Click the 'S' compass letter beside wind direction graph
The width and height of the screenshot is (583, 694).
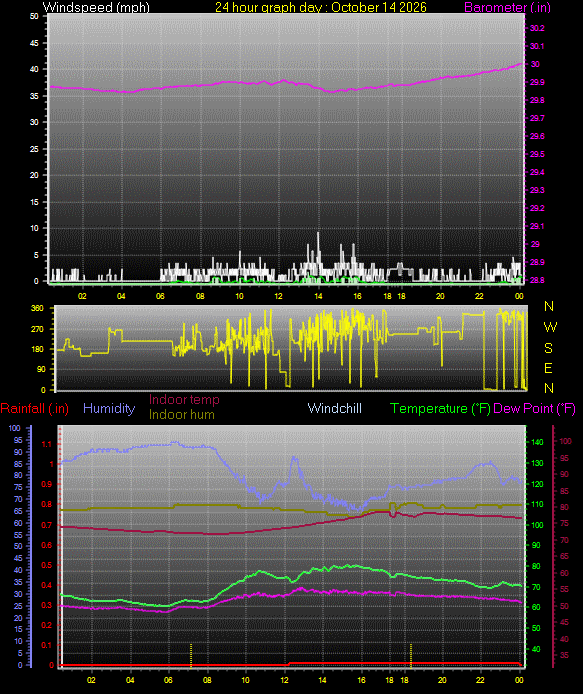click(x=548, y=348)
